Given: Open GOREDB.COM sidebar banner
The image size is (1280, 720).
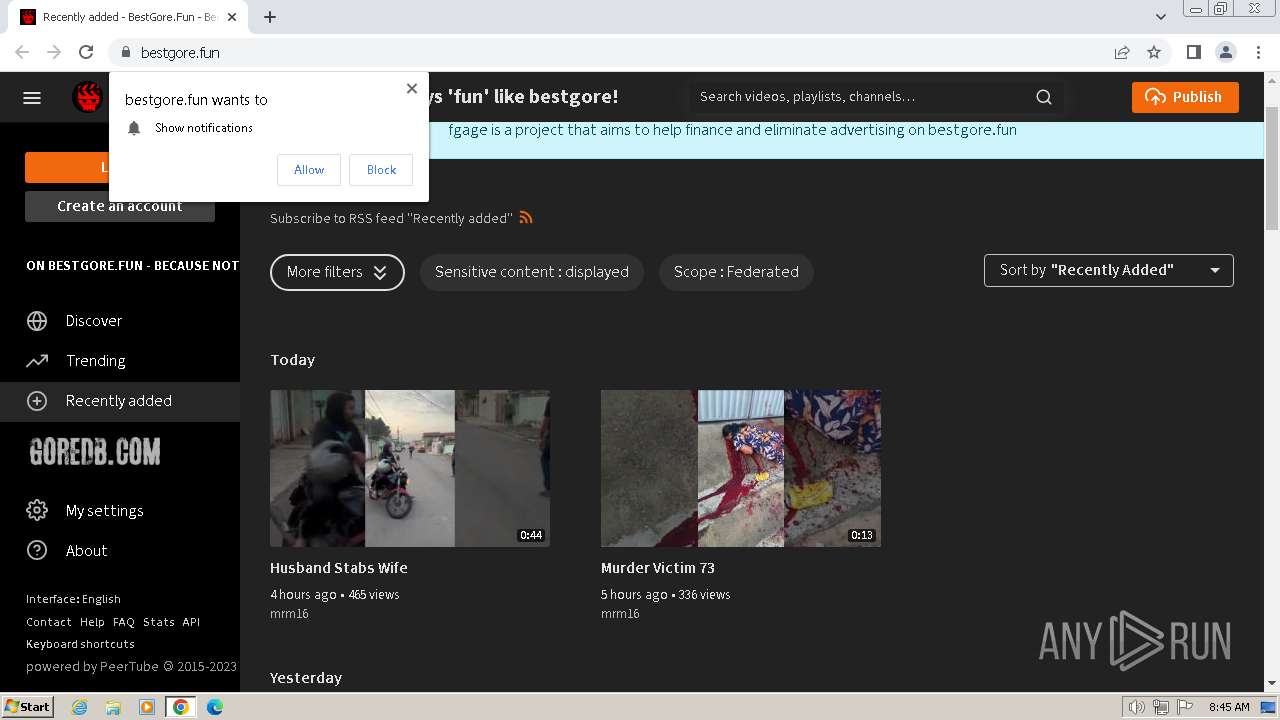Looking at the screenshot, I should pos(96,452).
